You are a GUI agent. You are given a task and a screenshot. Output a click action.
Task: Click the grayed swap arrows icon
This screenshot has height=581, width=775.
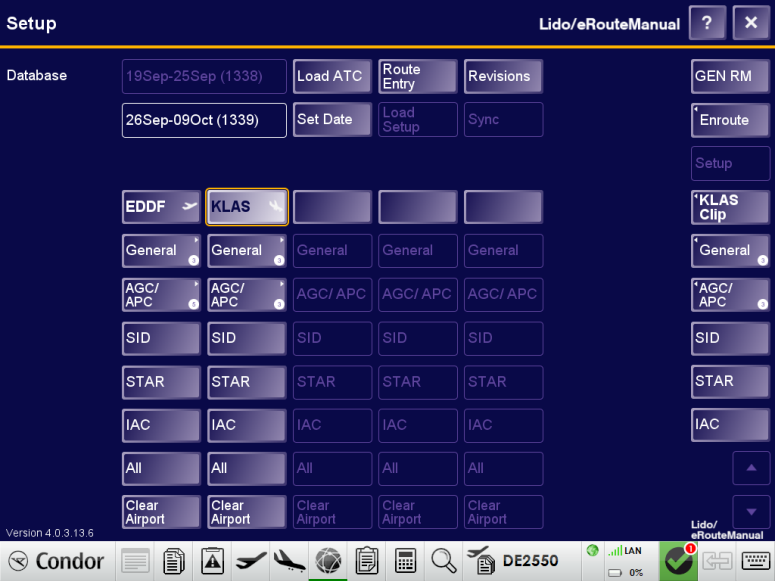point(717,561)
